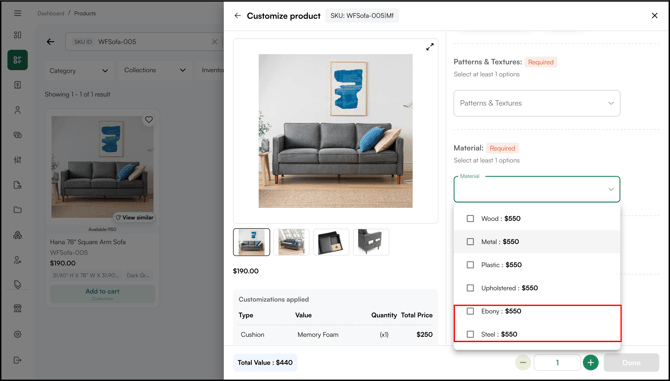This screenshot has width=670, height=381.
Task: Open the folder icon in sidebar
Action: 18,210
